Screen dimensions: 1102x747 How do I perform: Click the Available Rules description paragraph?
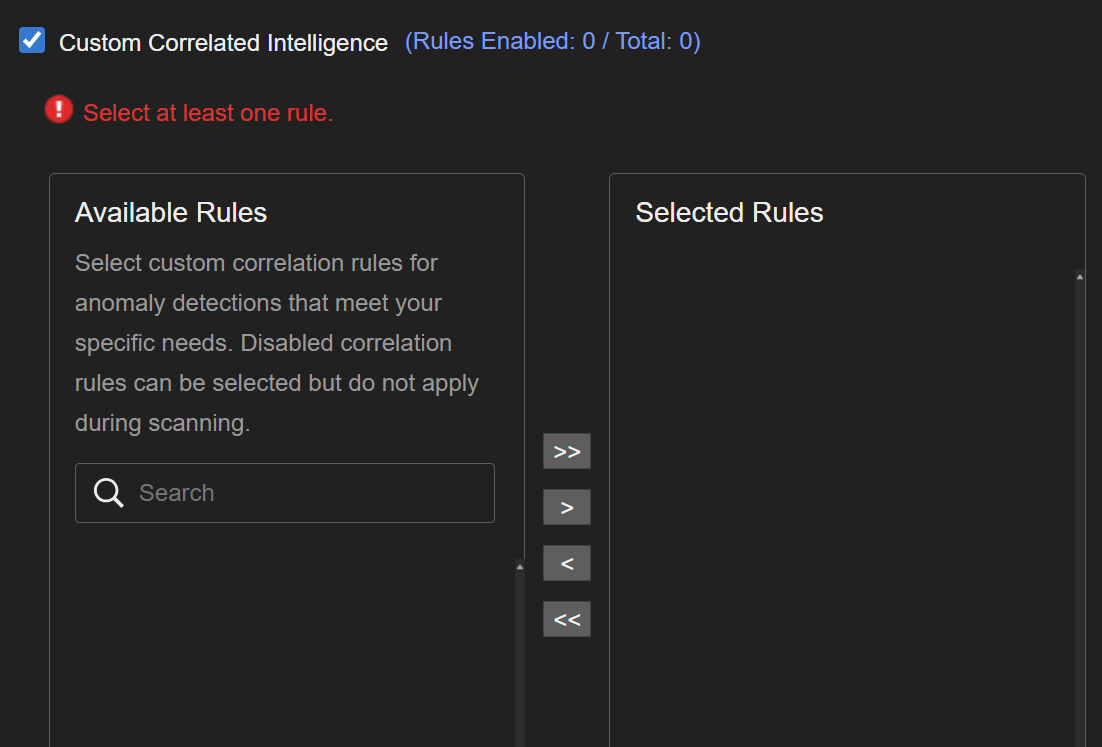pos(277,343)
